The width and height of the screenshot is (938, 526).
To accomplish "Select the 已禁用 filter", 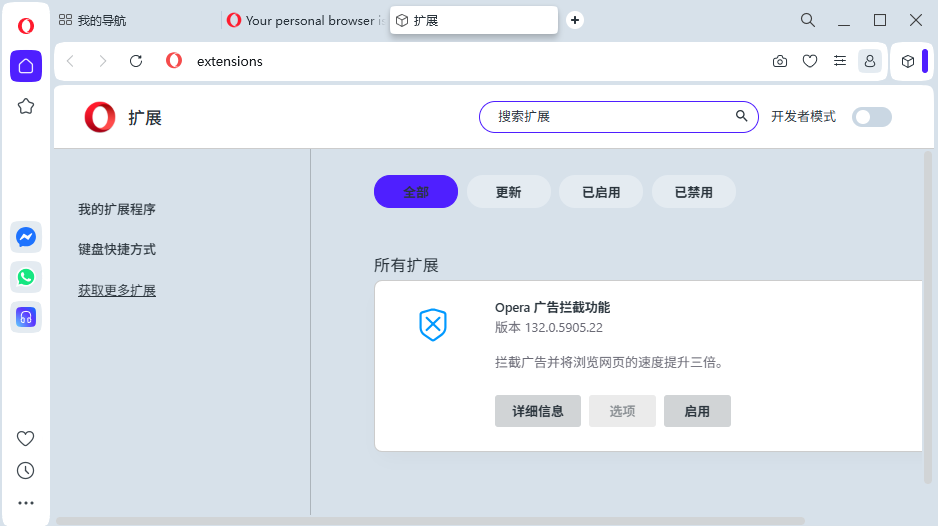I will [x=694, y=191].
